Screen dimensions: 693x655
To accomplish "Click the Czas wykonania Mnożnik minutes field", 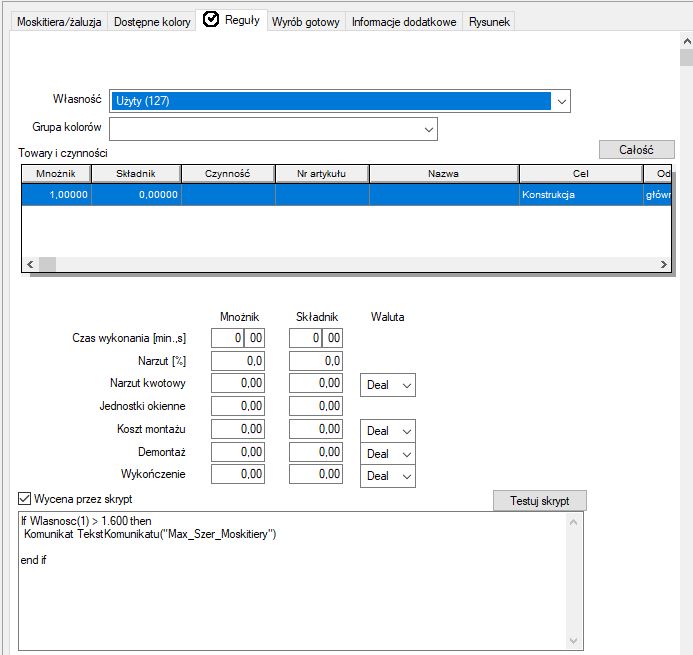I will tap(227, 338).
